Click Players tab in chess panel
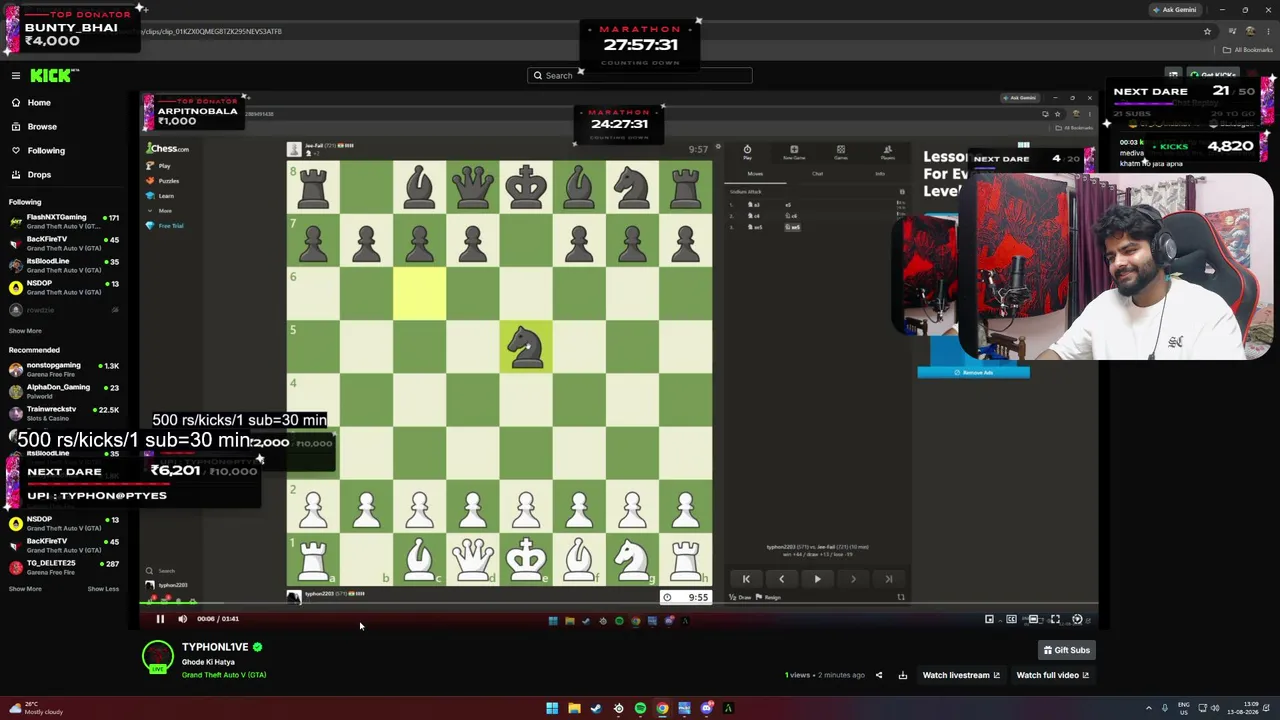 [888, 152]
